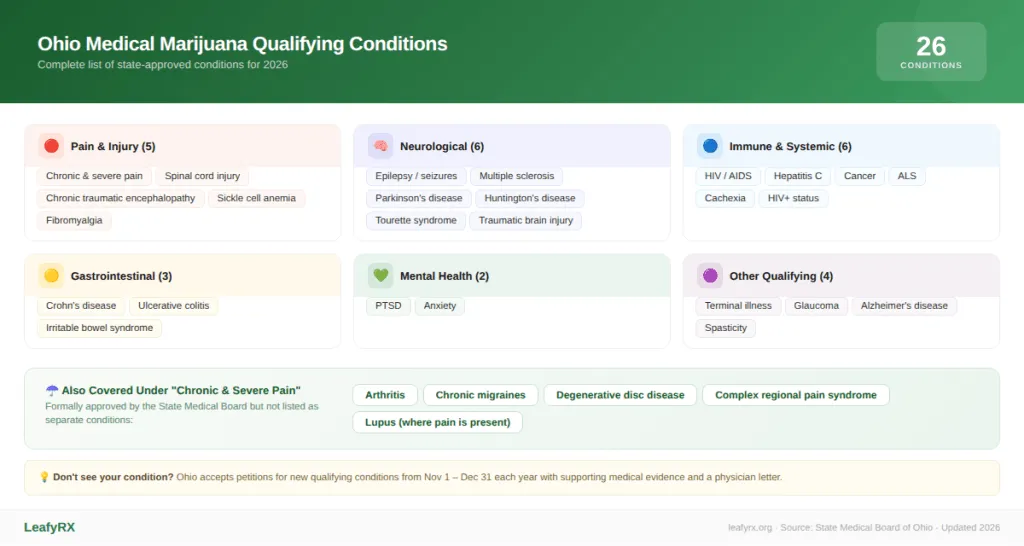Select the Hepatitis C tag
This screenshot has height=546, width=1024.
(x=798, y=176)
